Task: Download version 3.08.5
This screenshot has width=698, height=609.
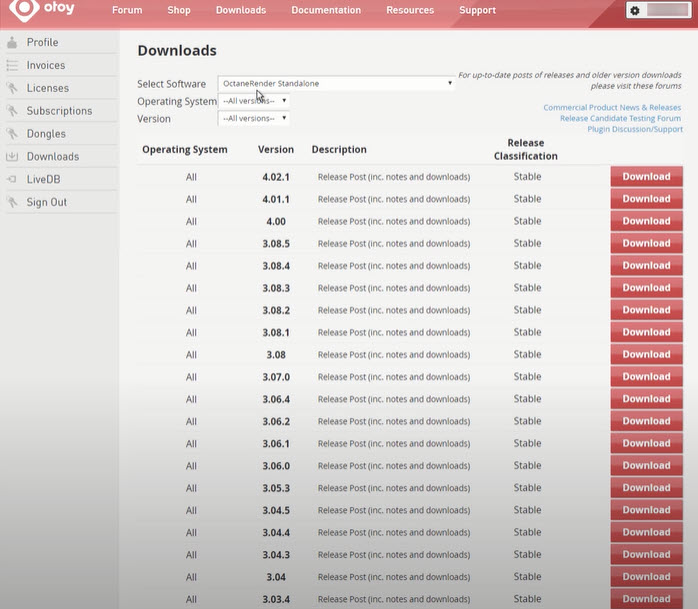Action: pos(646,244)
